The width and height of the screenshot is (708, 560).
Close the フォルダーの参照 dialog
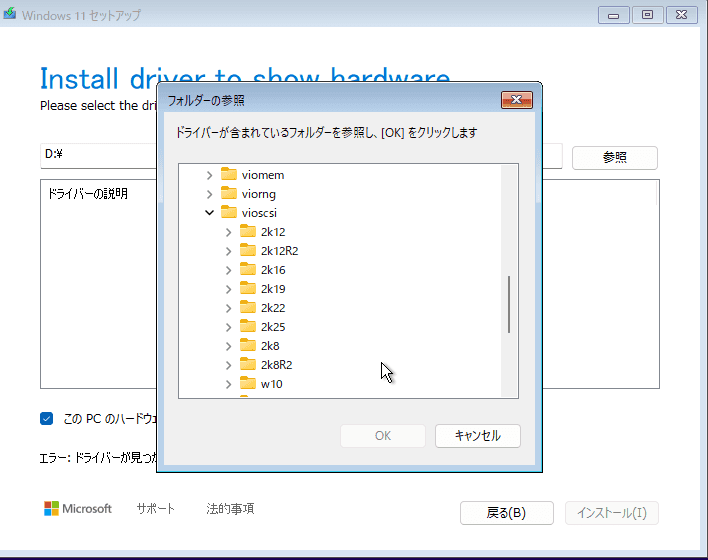tap(517, 100)
